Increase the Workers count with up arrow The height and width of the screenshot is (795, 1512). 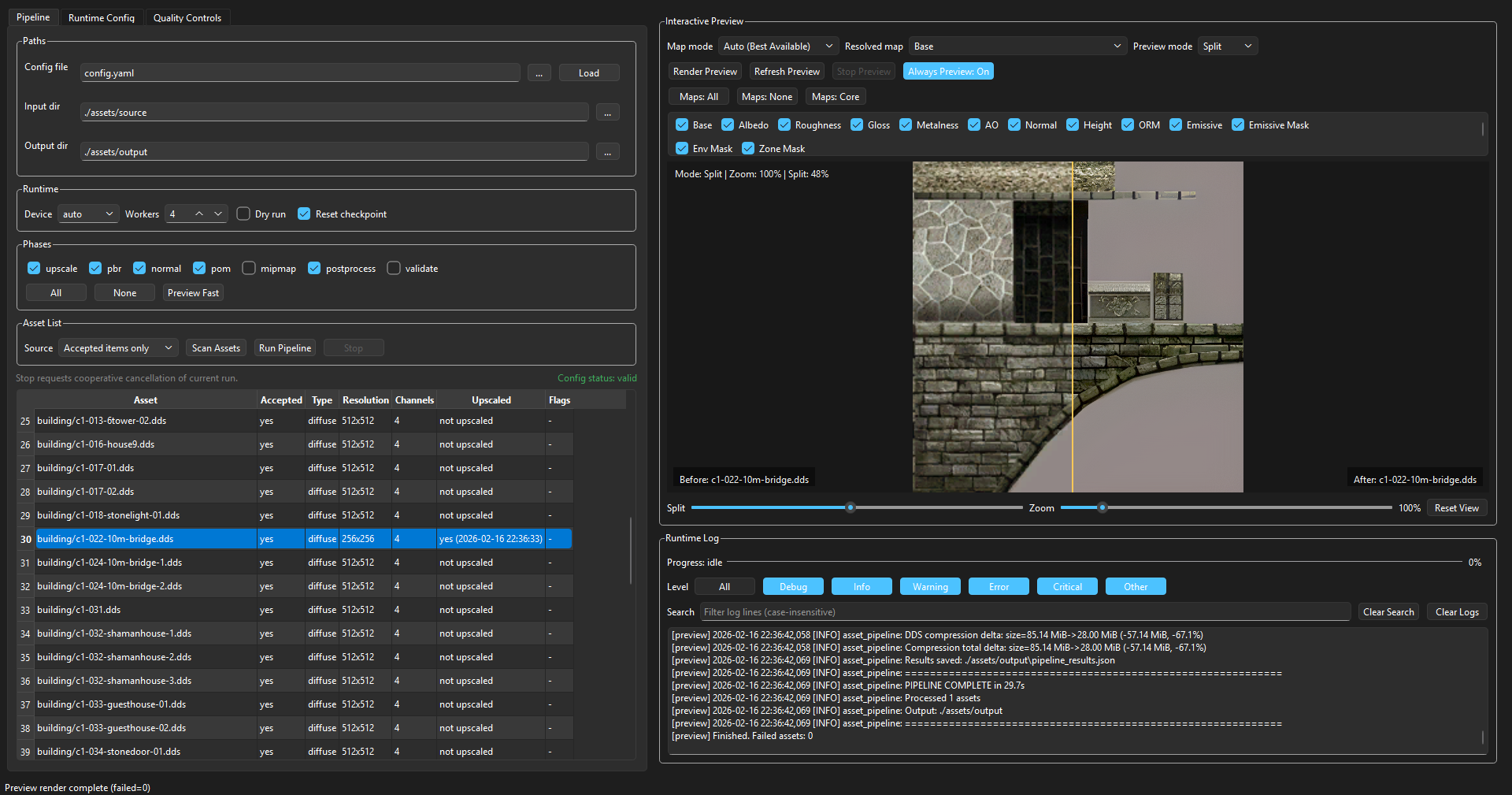(x=199, y=214)
